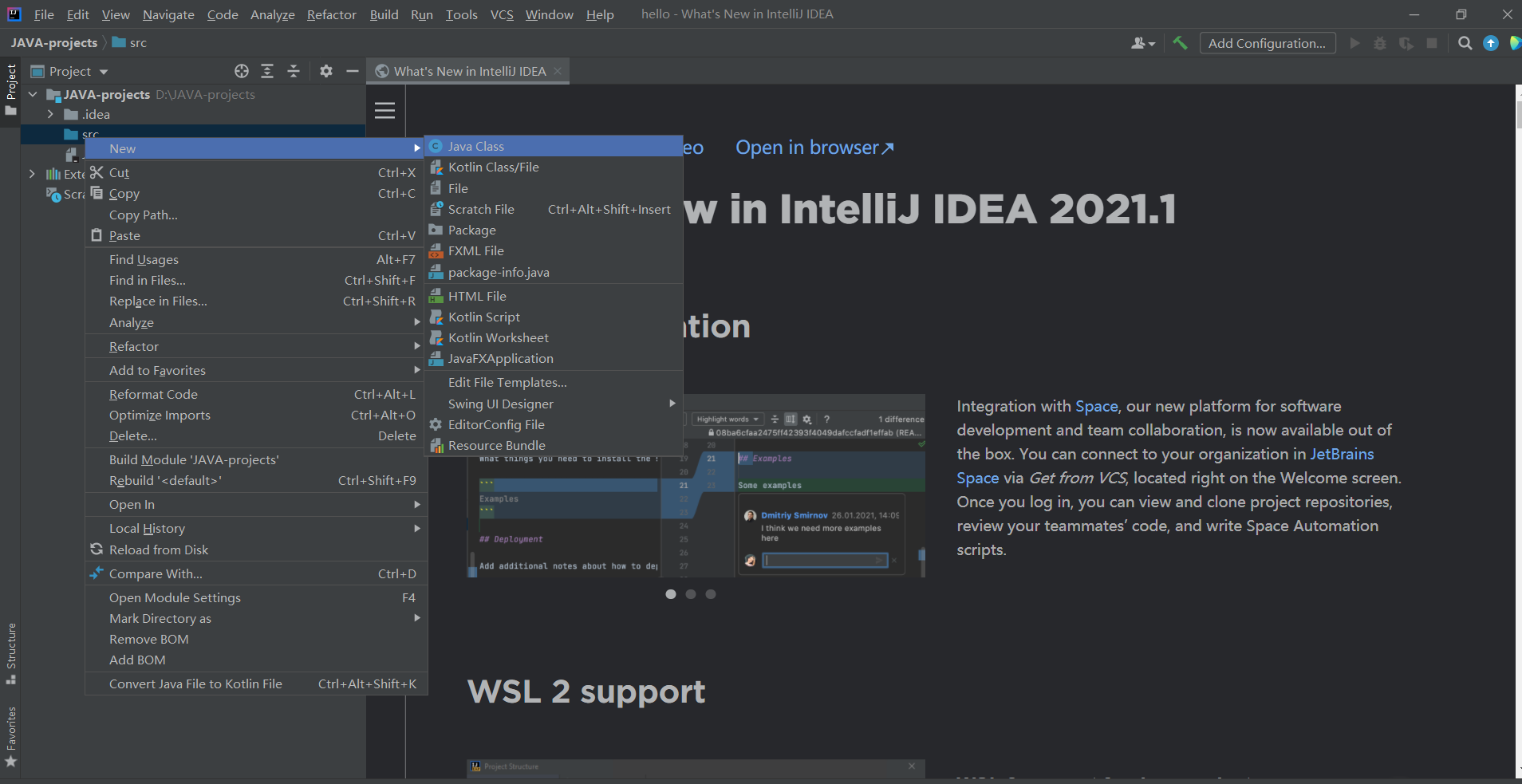Expand Local History submenu
Image resolution: width=1522 pixels, height=784 pixels.
[256, 528]
